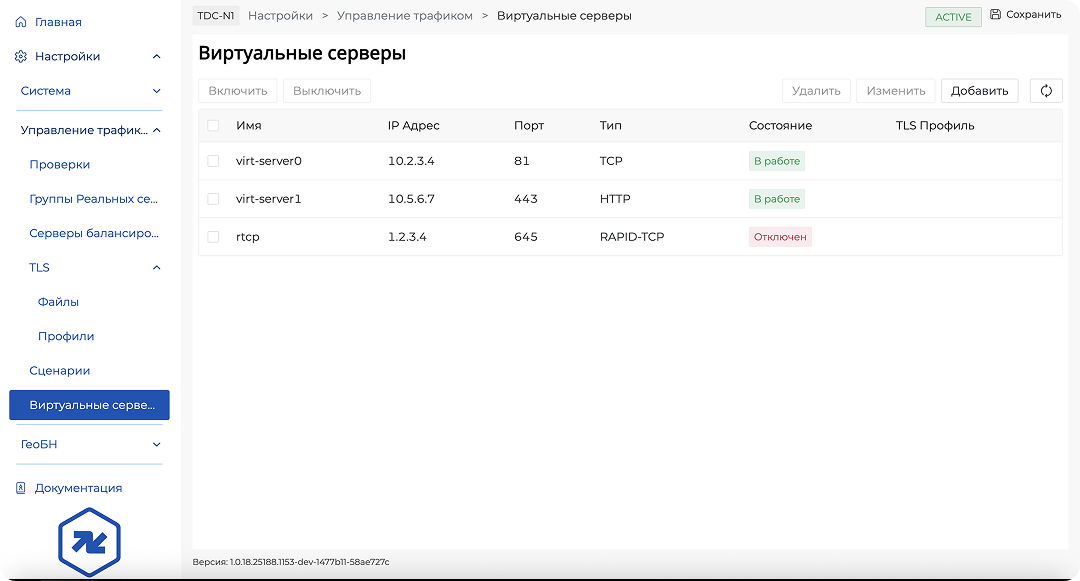The image size is (1080, 581).
Task: Click the ACTIVE status badge
Action: (x=953, y=17)
